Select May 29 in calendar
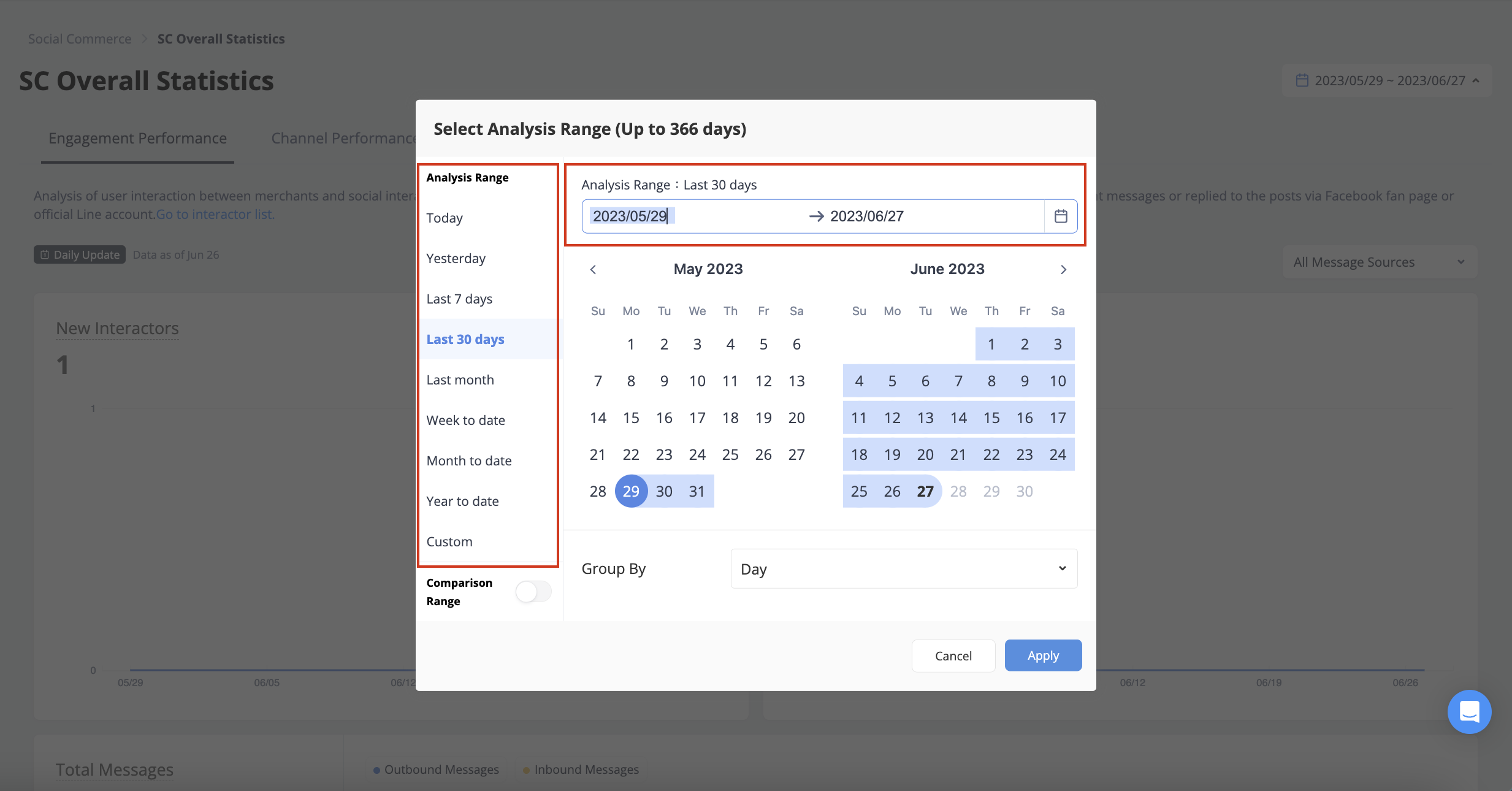The height and width of the screenshot is (791, 1512). [631, 491]
